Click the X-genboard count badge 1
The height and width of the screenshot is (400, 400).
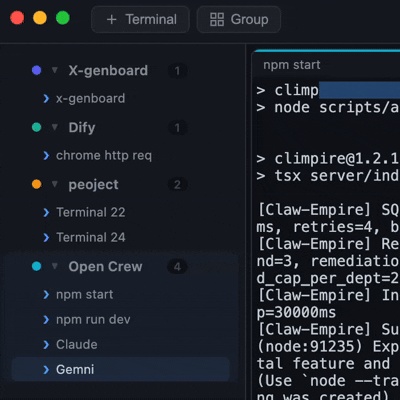(177, 71)
